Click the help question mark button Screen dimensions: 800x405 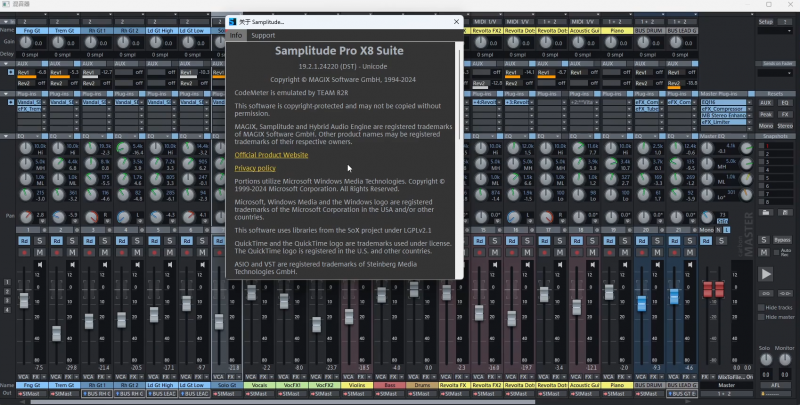tap(786, 22)
